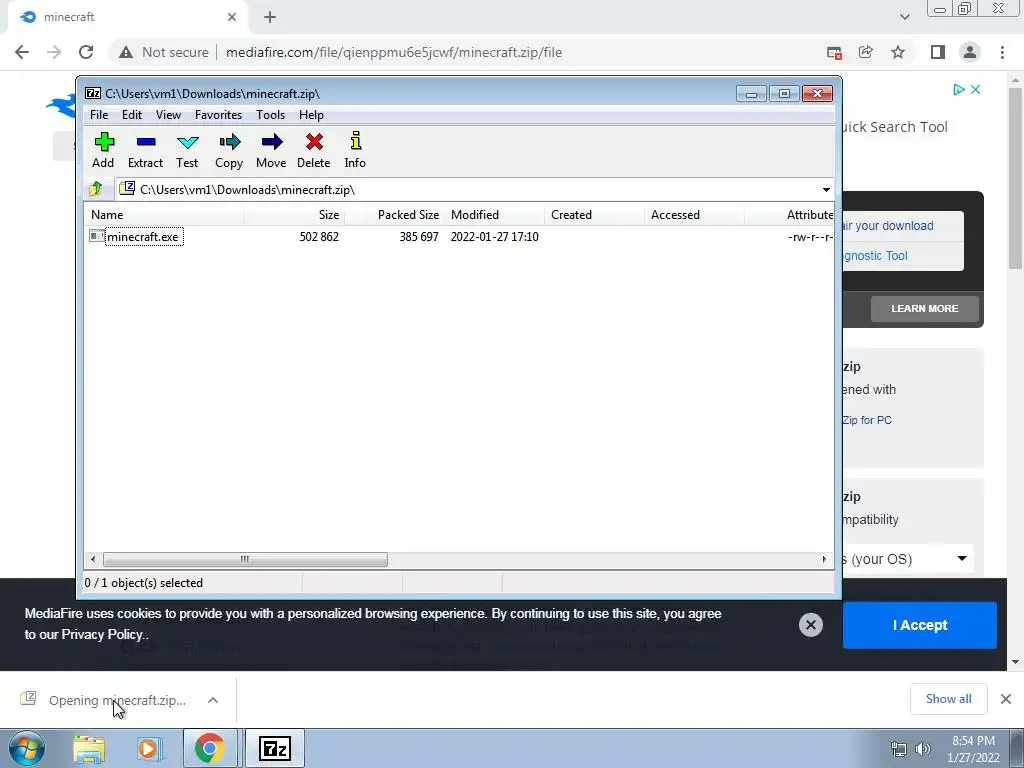Click the Zip for PC link
This screenshot has height=768, width=1024.
867,420
